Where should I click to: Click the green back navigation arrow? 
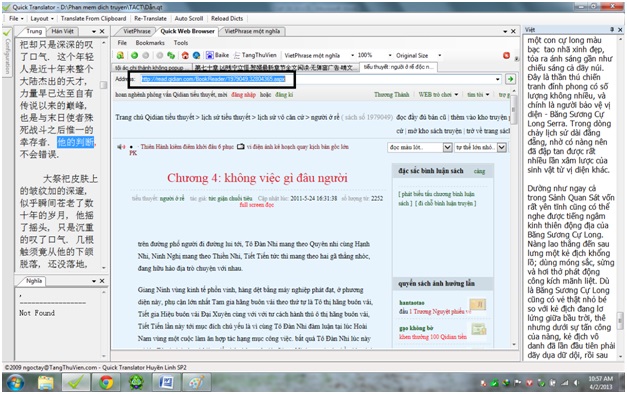tap(134, 55)
